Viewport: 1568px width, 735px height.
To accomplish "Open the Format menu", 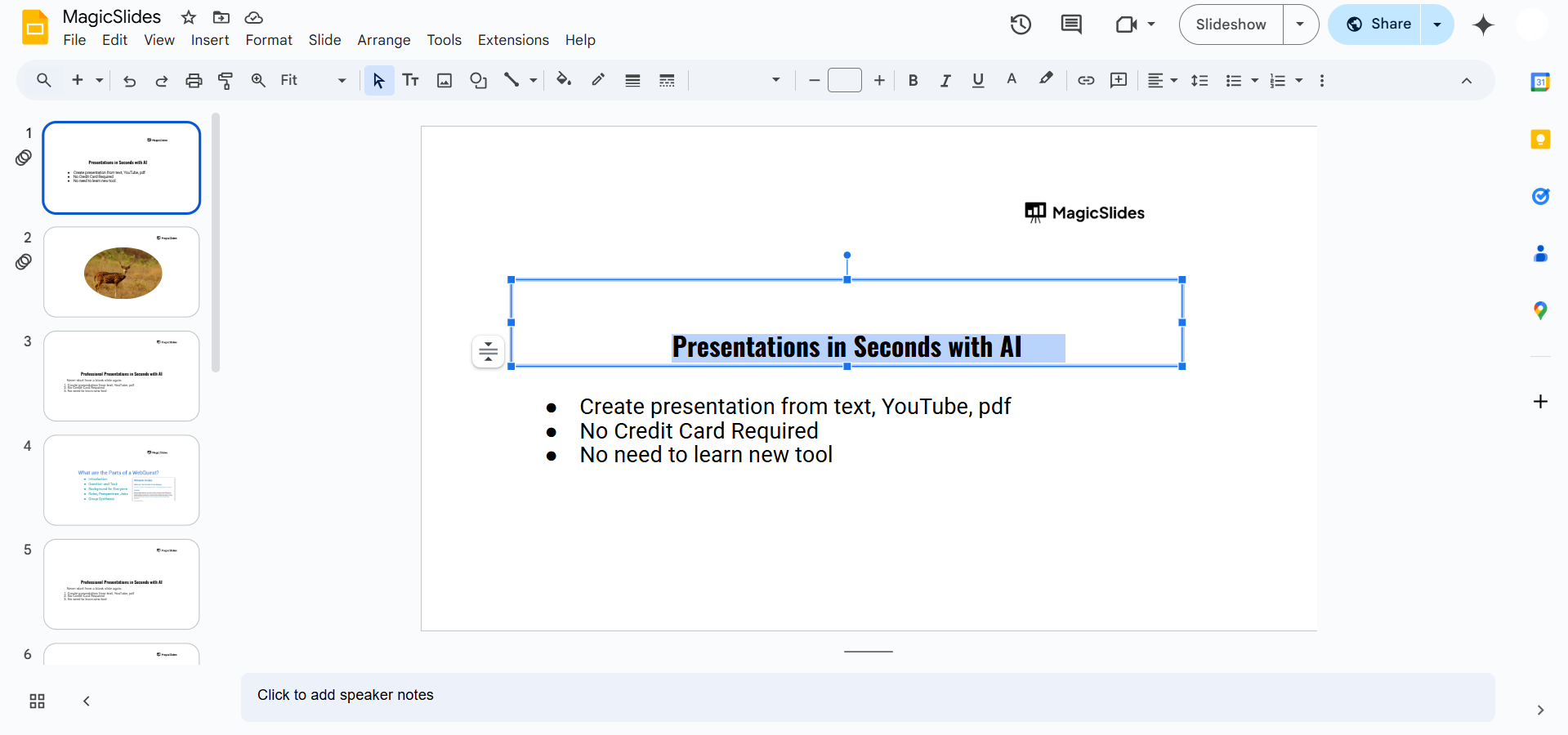I will pos(269,40).
